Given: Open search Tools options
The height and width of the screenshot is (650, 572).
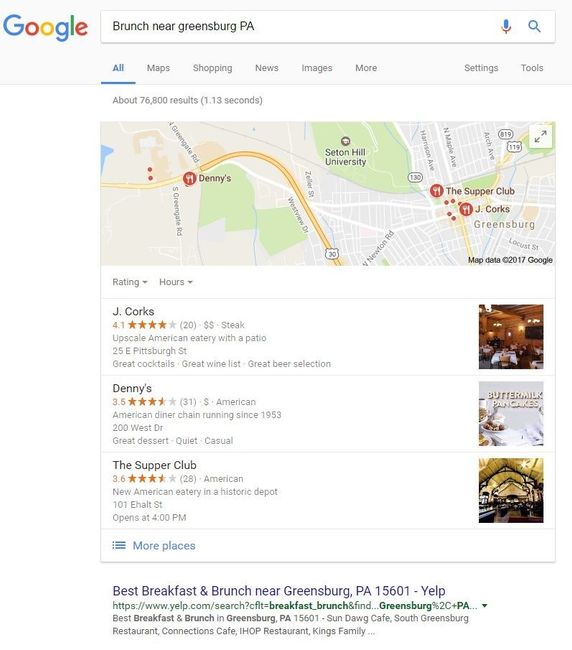Looking at the screenshot, I should pos(532,68).
